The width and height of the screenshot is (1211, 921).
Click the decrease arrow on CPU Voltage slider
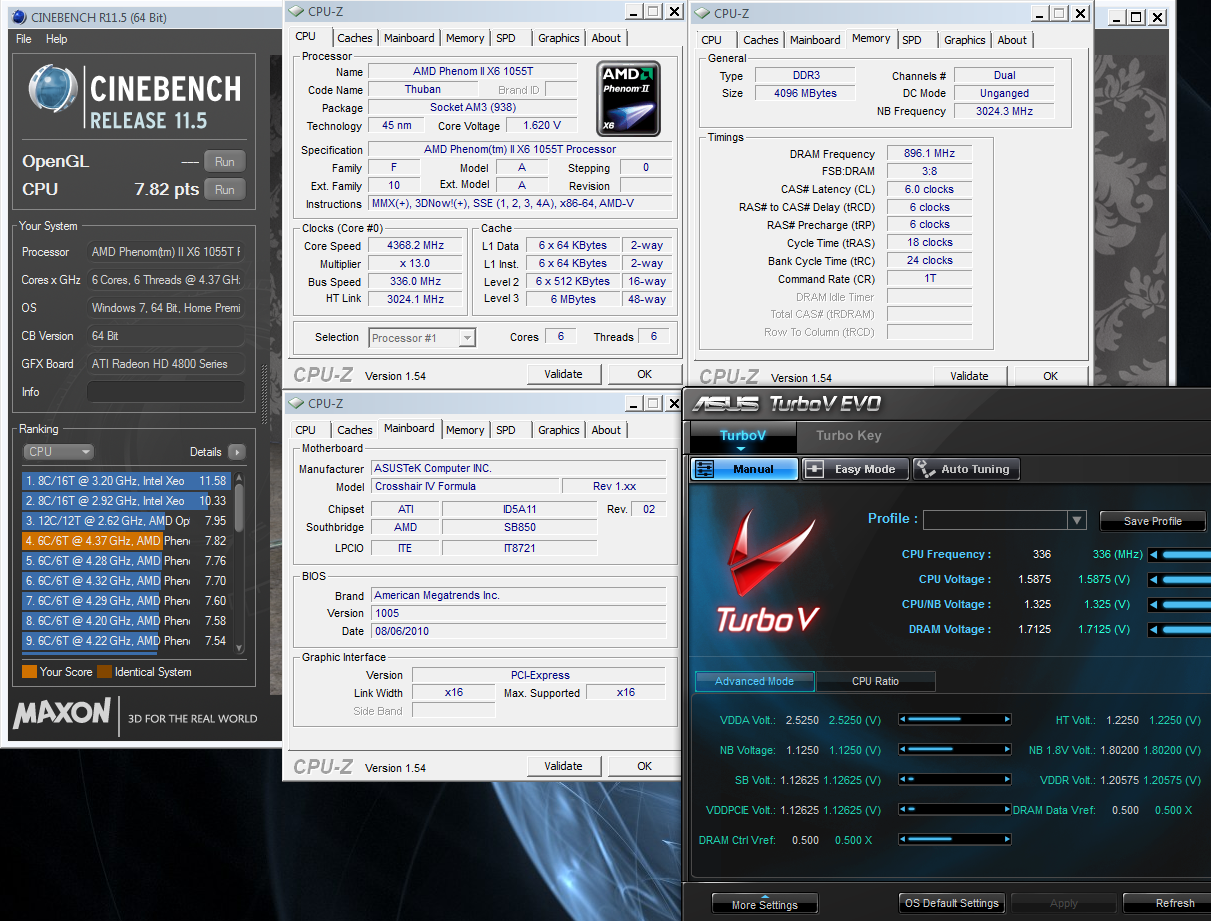(x=1153, y=579)
